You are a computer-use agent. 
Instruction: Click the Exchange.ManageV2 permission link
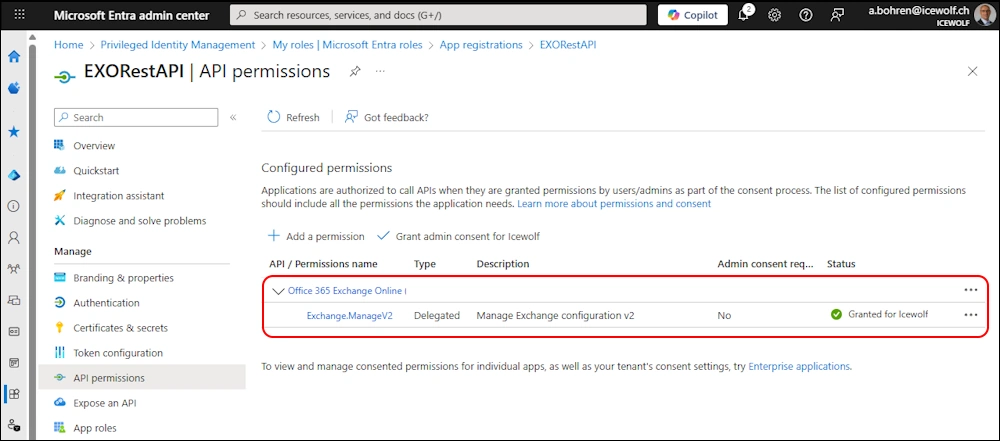349,315
